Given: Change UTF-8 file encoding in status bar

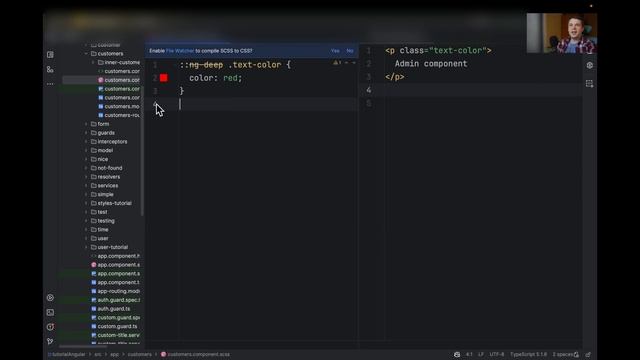Looking at the screenshot, I should (x=497, y=355).
